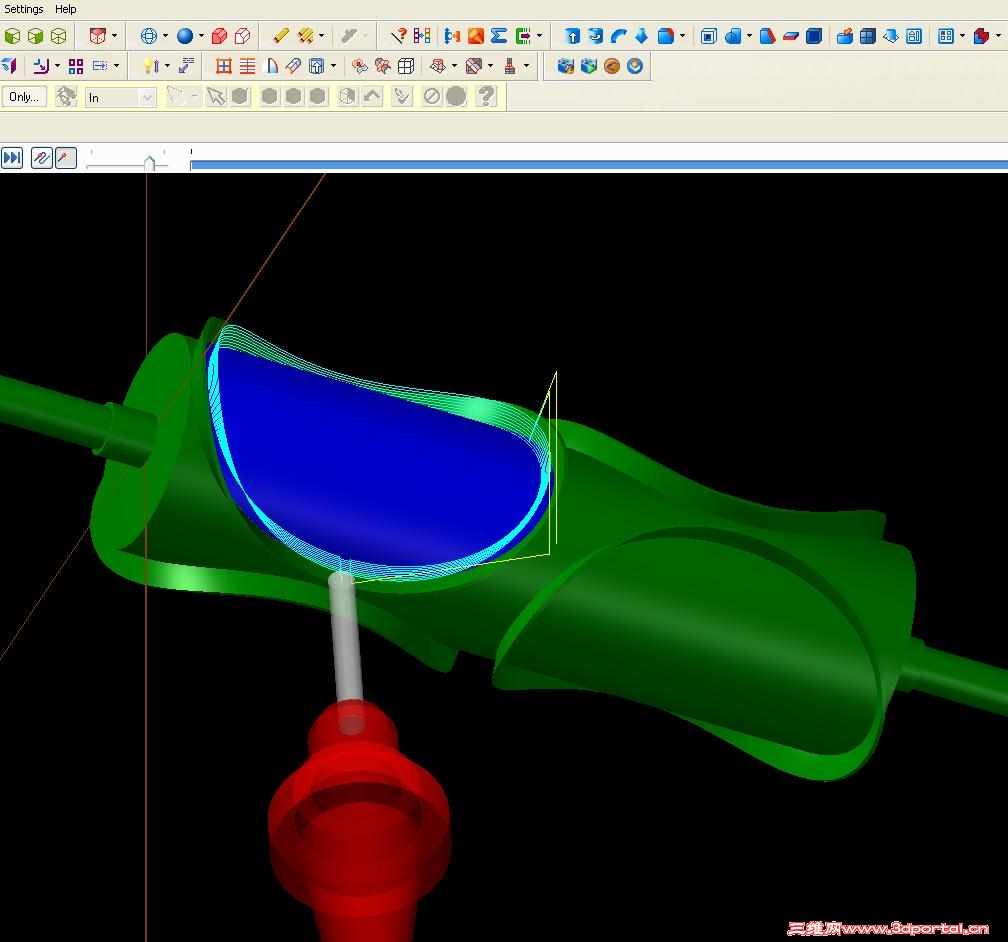Click the blue four-part divided cube icon

[868, 36]
